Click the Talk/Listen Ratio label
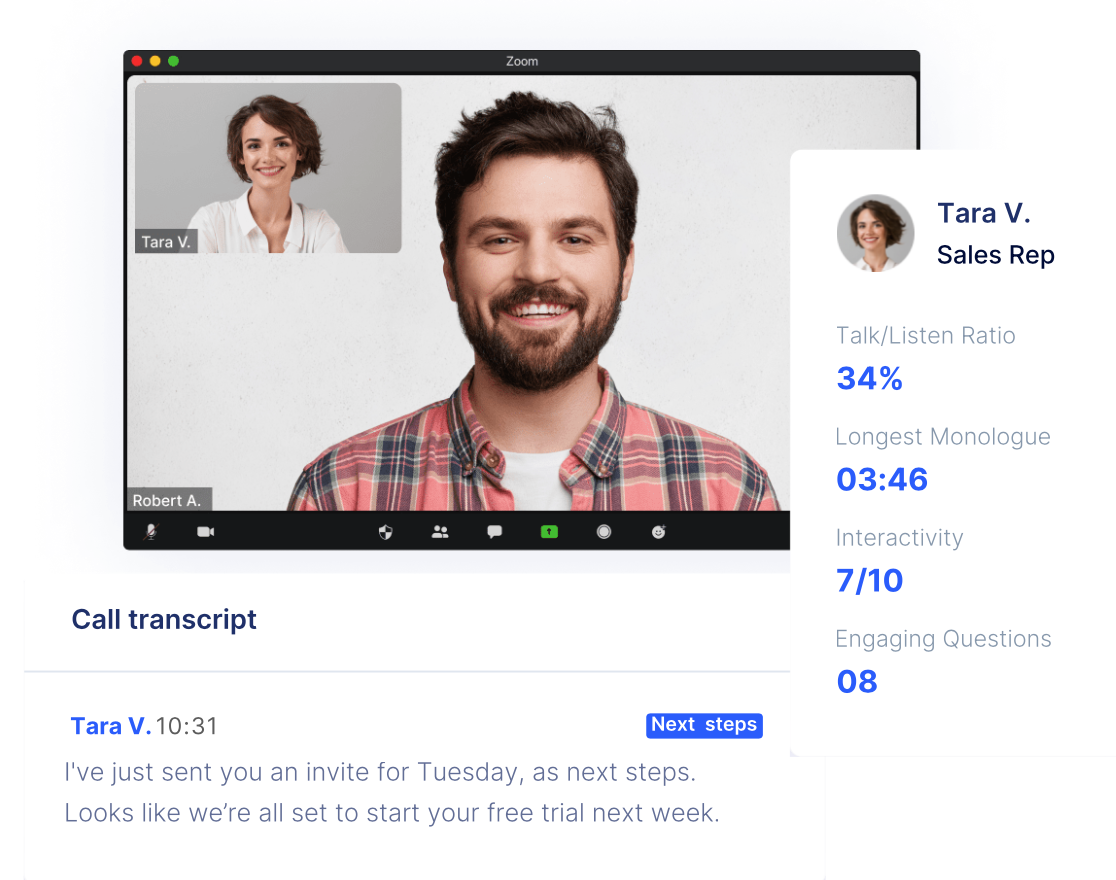Viewport: 1116px width, 880px height. coord(925,335)
